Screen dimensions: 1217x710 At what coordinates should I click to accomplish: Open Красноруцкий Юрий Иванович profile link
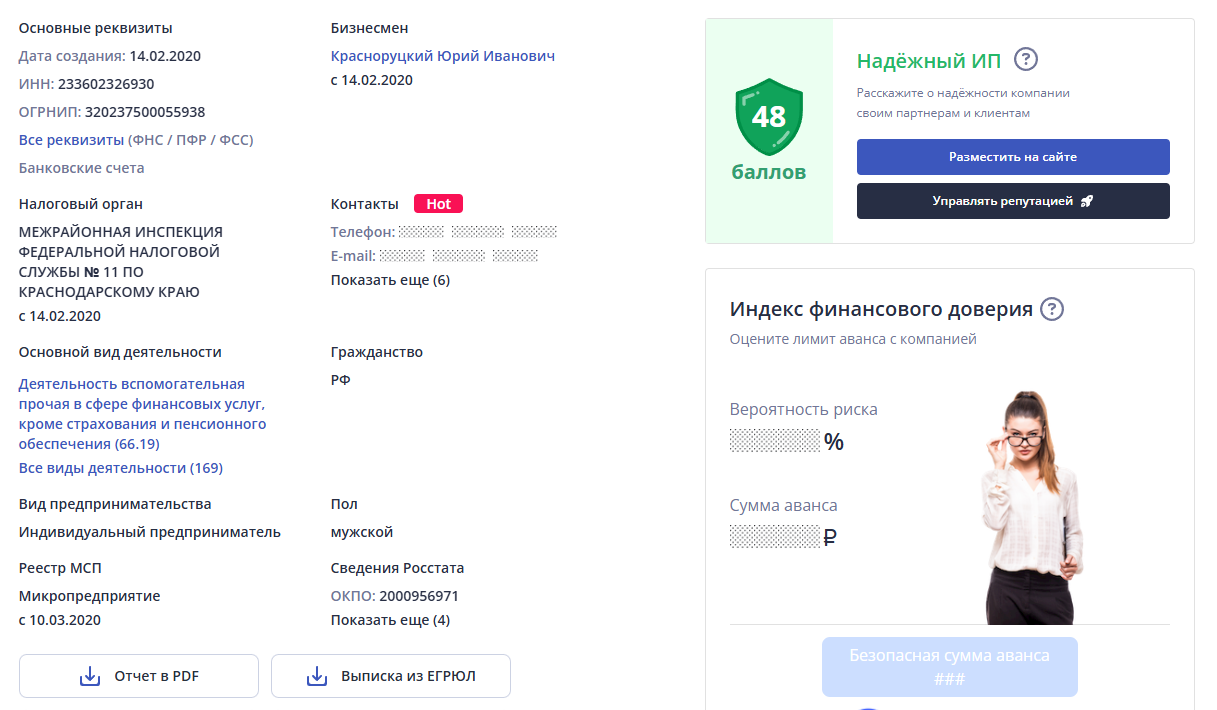442,56
